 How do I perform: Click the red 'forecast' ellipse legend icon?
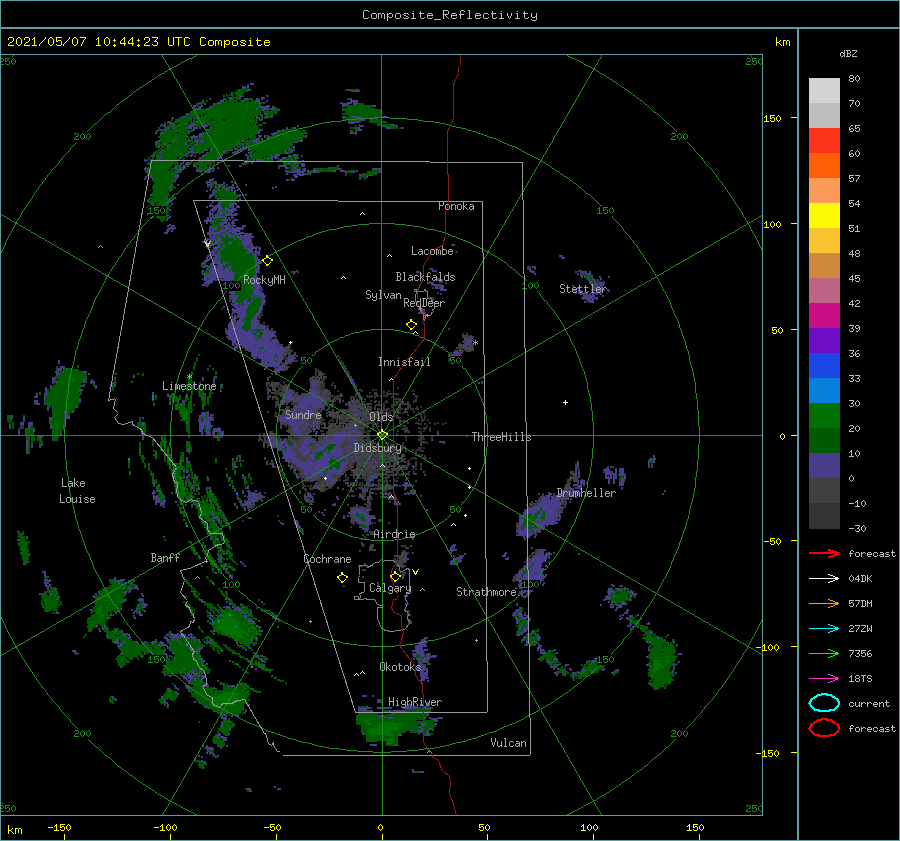click(x=824, y=728)
